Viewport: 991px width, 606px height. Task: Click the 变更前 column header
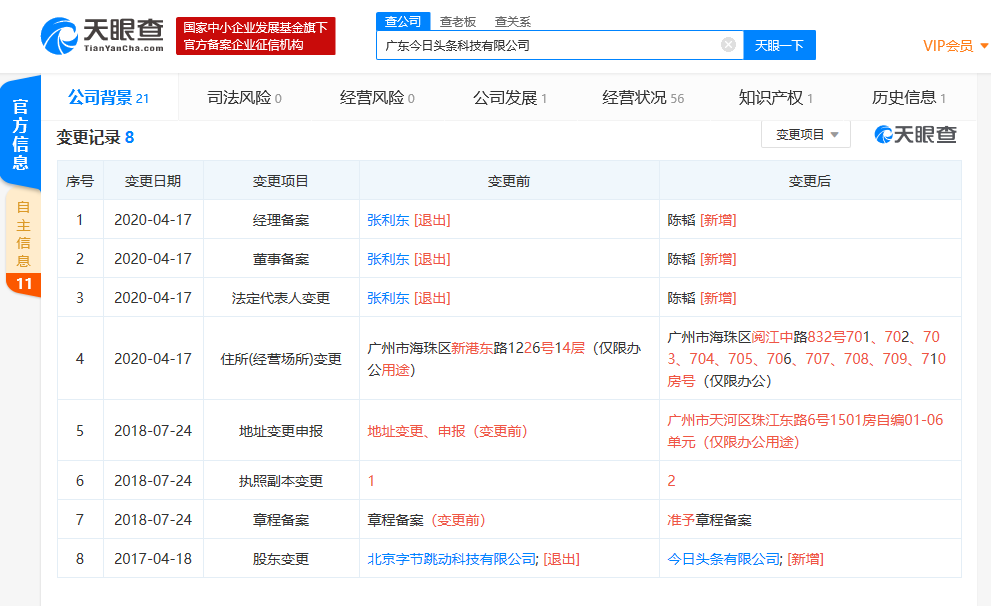509,181
